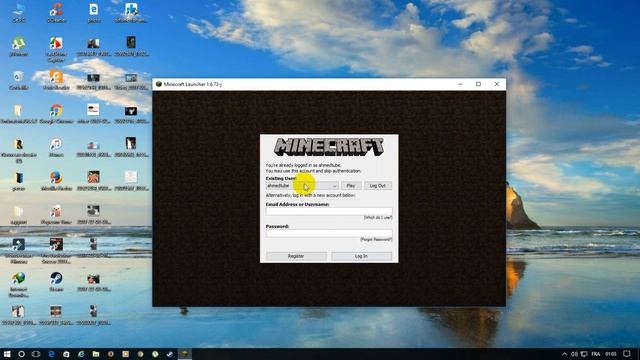Maximize the Minecraft Launcher window

click(x=478, y=84)
